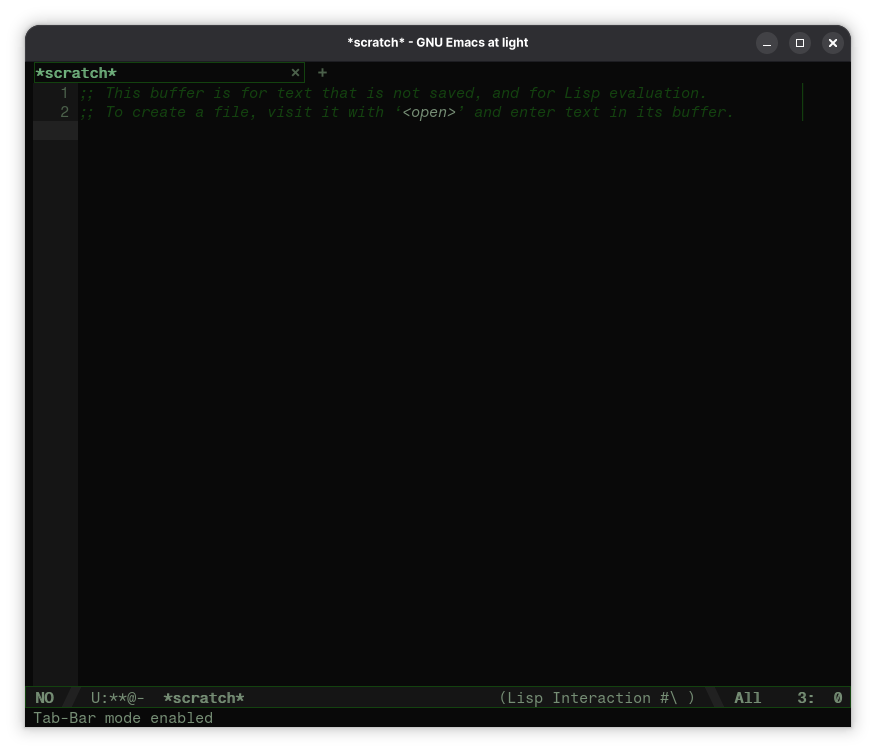Click the <open> key binding text
The image size is (876, 752).
point(429,112)
